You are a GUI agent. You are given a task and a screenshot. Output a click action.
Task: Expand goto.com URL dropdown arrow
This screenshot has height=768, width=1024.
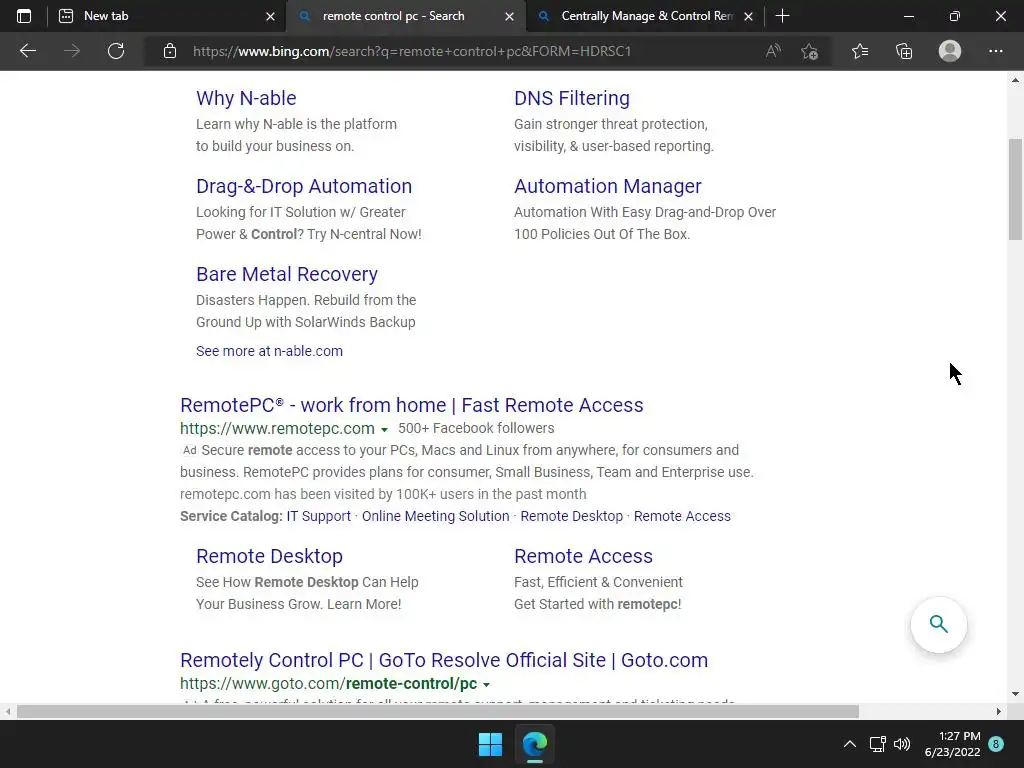click(x=487, y=685)
